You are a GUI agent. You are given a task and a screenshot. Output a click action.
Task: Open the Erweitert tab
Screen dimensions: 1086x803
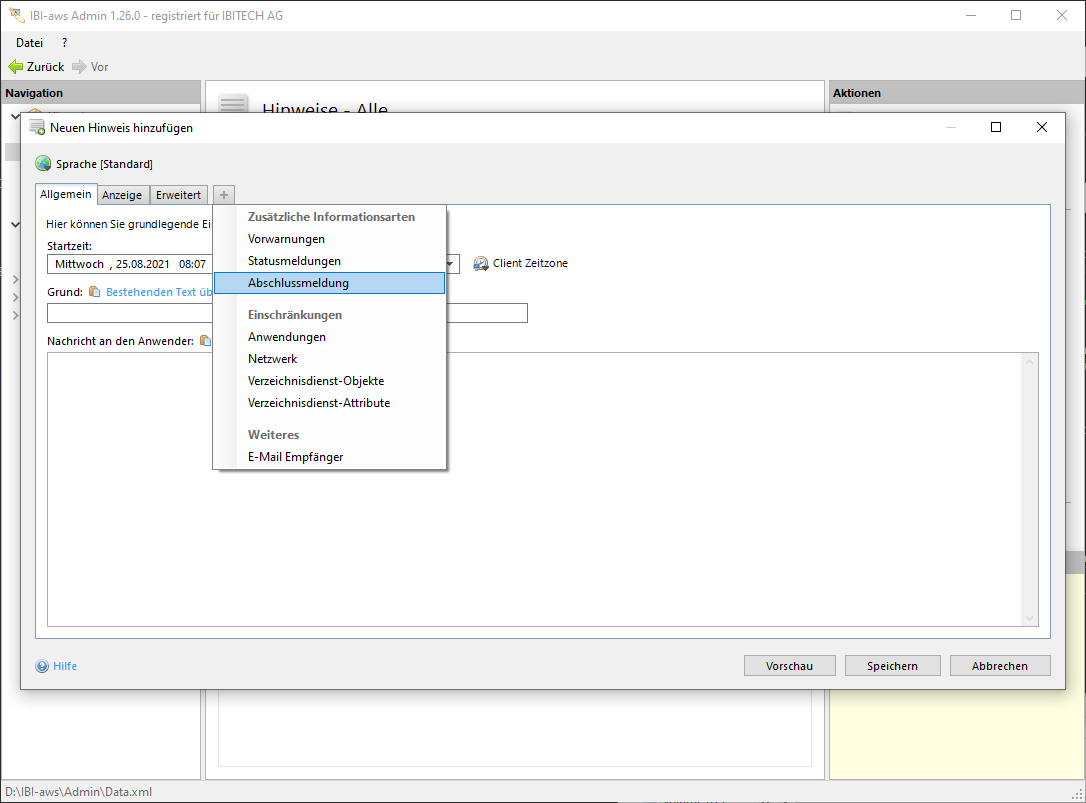pos(178,195)
